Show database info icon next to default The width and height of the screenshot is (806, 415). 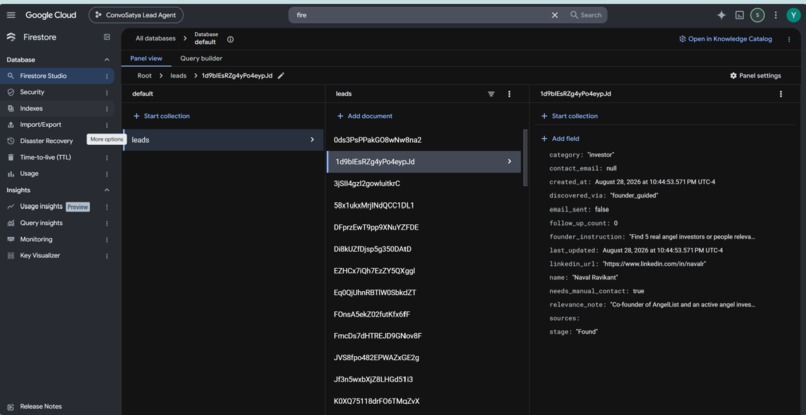pos(230,39)
